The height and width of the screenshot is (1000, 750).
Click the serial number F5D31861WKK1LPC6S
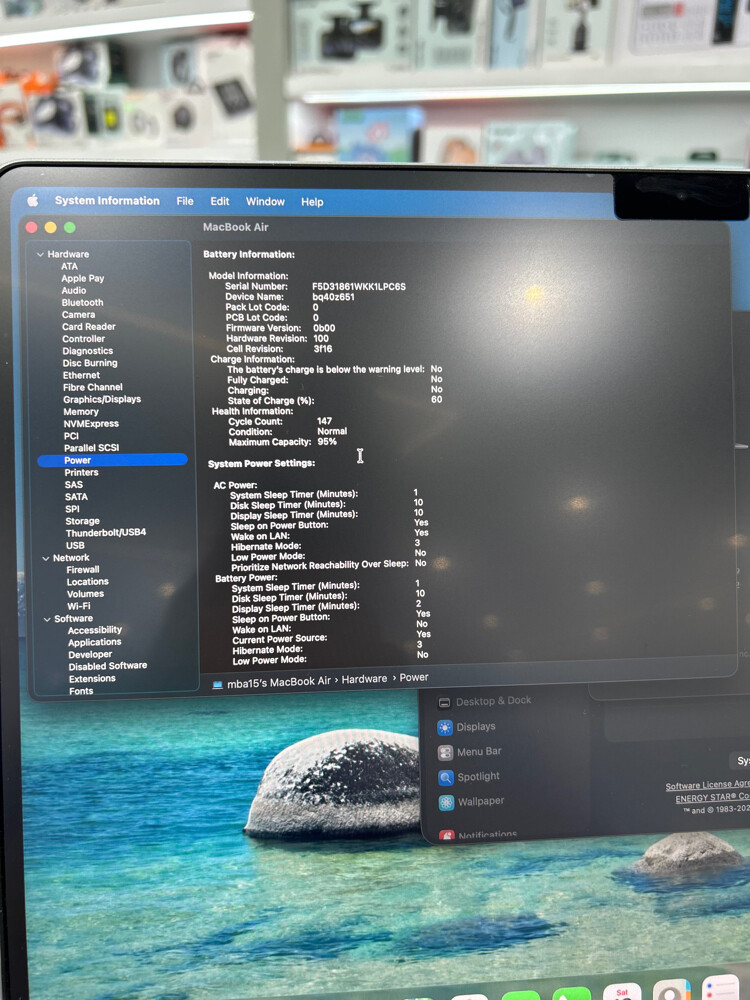point(358,286)
